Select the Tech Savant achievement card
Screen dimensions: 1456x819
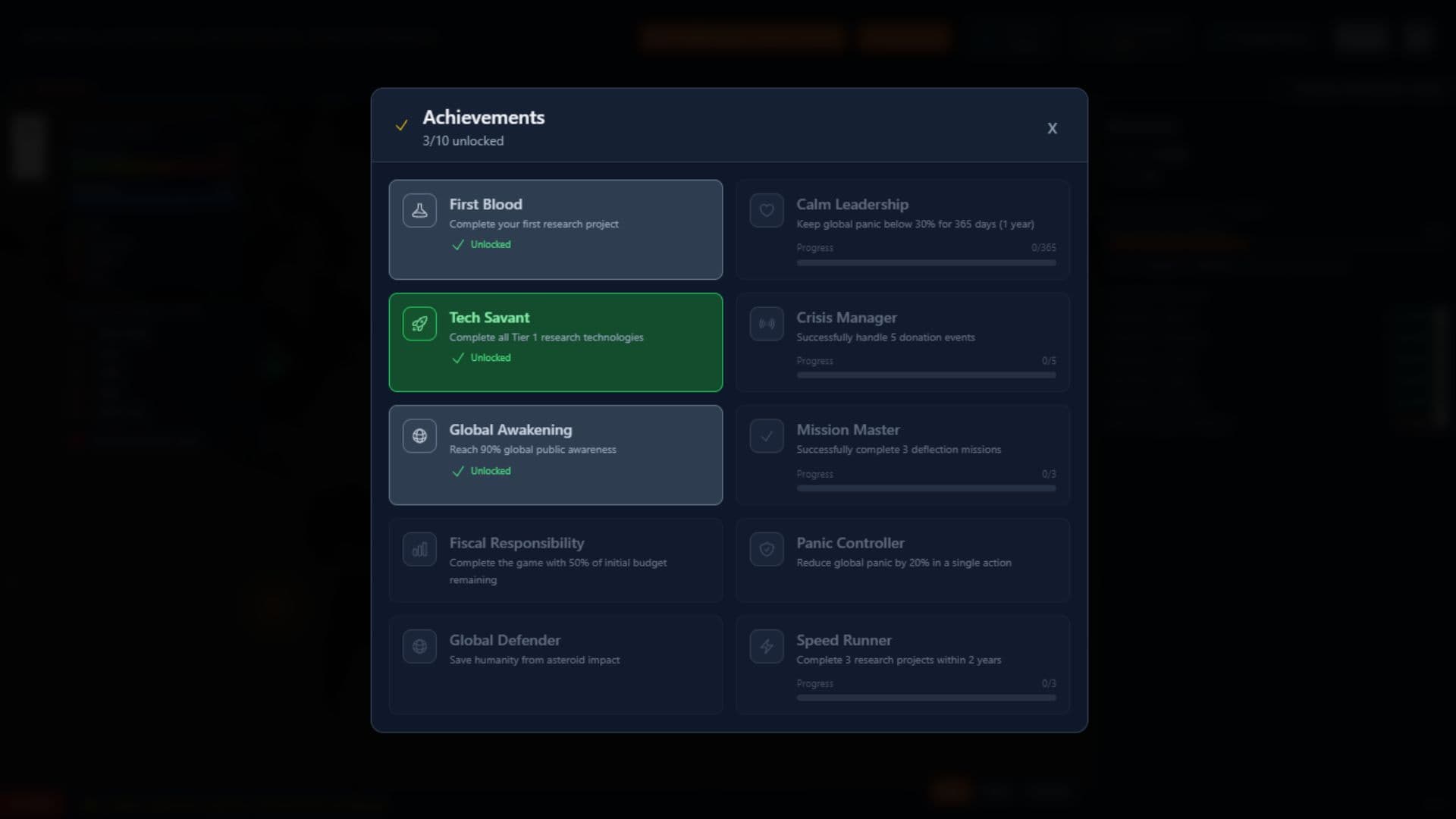pos(556,342)
